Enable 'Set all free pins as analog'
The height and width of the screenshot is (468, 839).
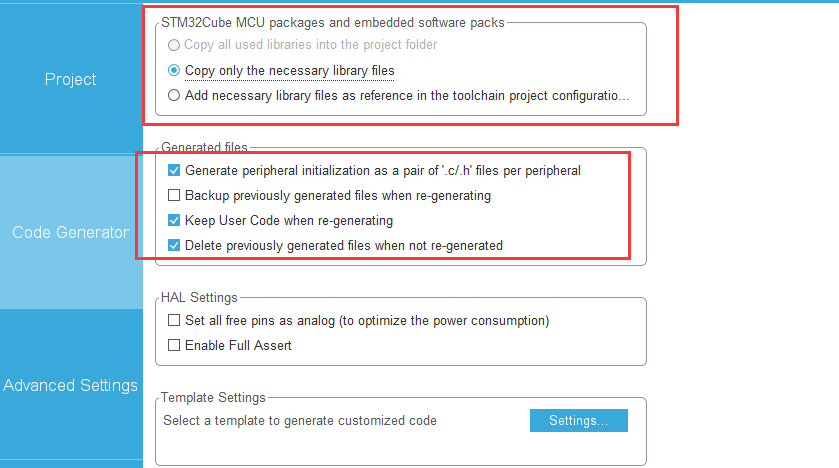click(x=175, y=321)
